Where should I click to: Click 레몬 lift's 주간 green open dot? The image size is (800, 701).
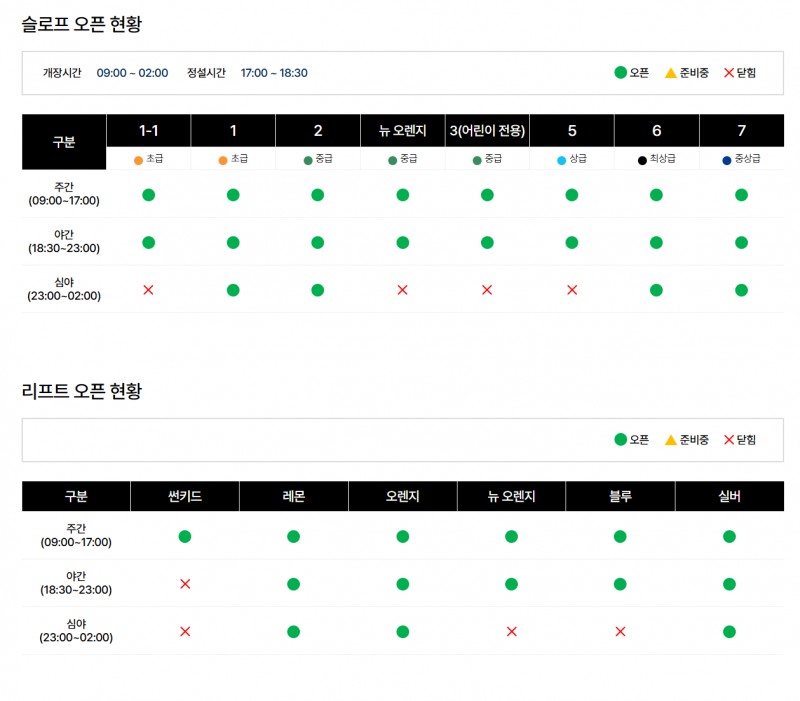[x=293, y=537]
